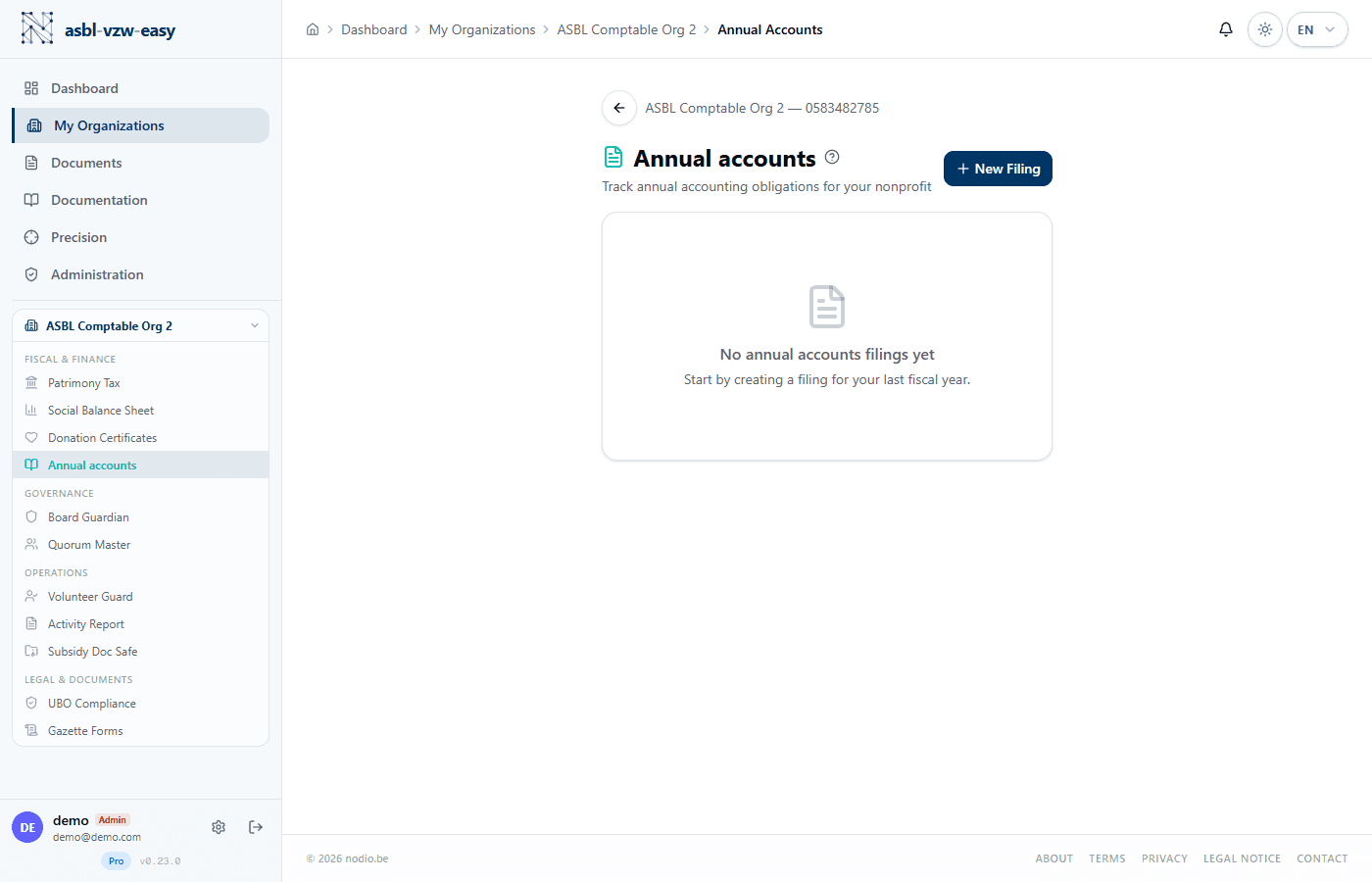Open the notifications bell
This screenshot has width=1372, height=882.
click(1226, 29)
